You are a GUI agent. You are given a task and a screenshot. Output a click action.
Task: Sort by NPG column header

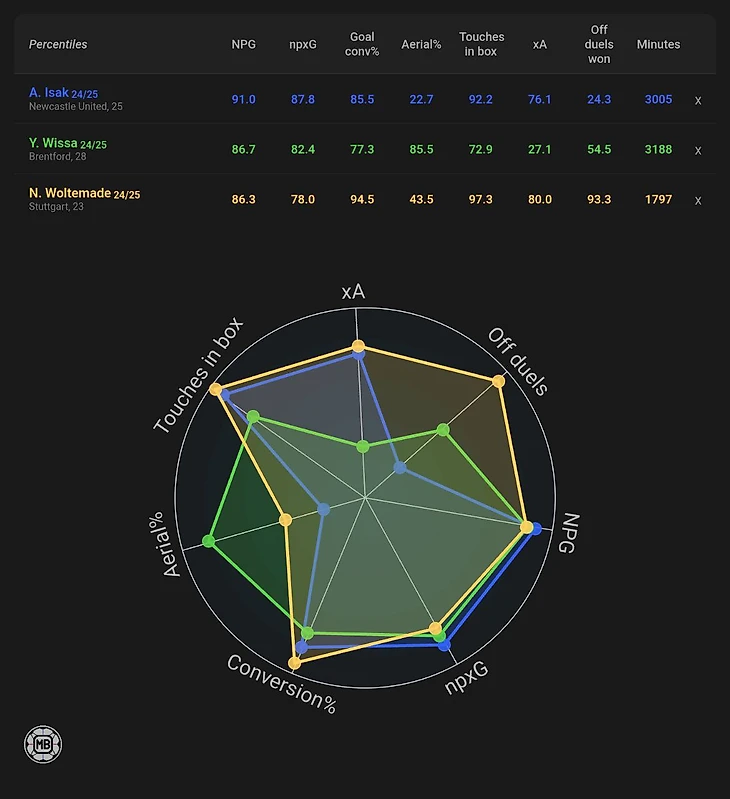pyautogui.click(x=244, y=44)
